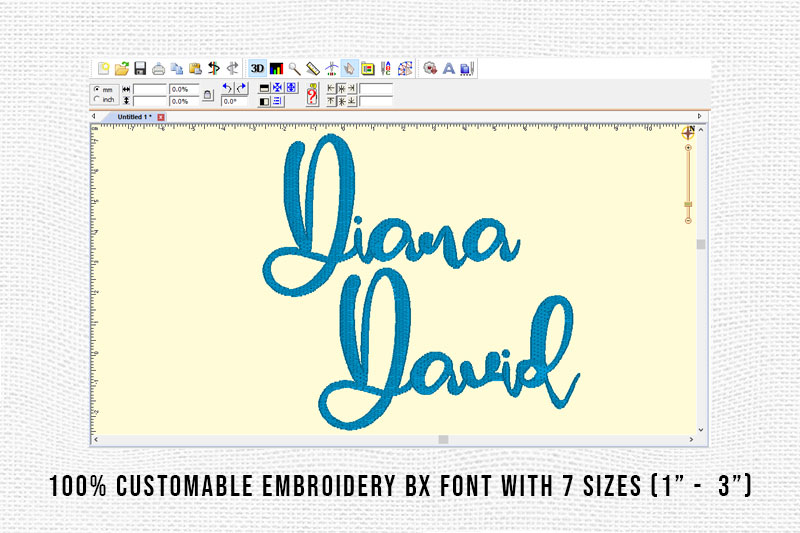Click the rotate right blue arrow
Image resolution: width=800 pixels, height=533 pixels.
pos(241,88)
